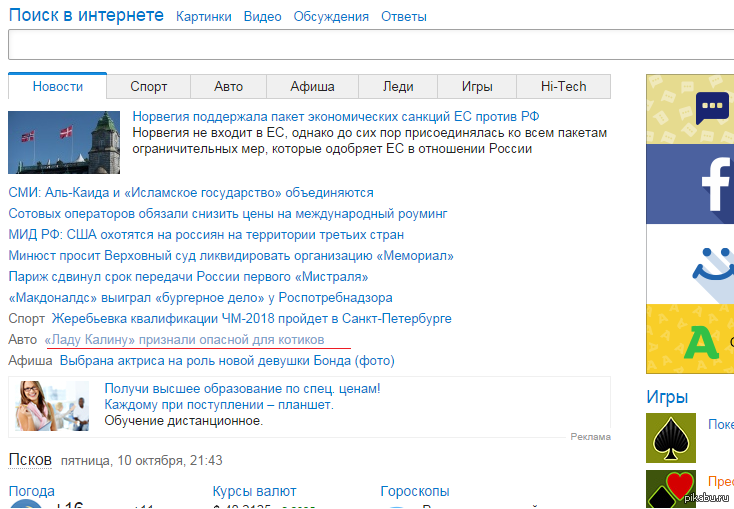
Task: Open the Lada Kalina dangerous for cats headline
Action: [x=197, y=340]
